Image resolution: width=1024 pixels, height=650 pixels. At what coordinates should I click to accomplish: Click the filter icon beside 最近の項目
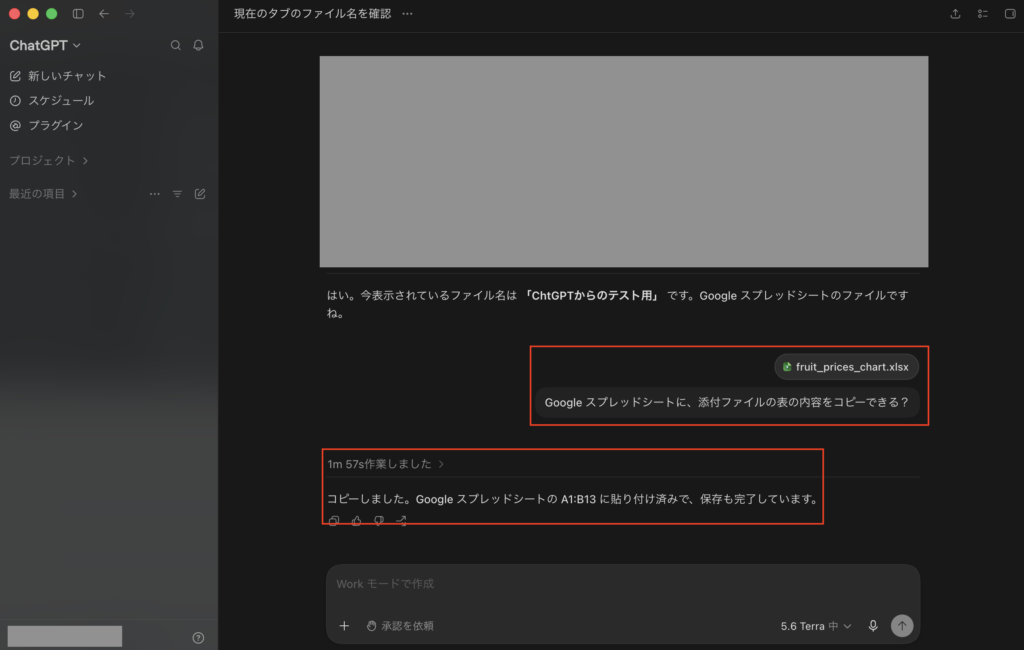coord(178,194)
